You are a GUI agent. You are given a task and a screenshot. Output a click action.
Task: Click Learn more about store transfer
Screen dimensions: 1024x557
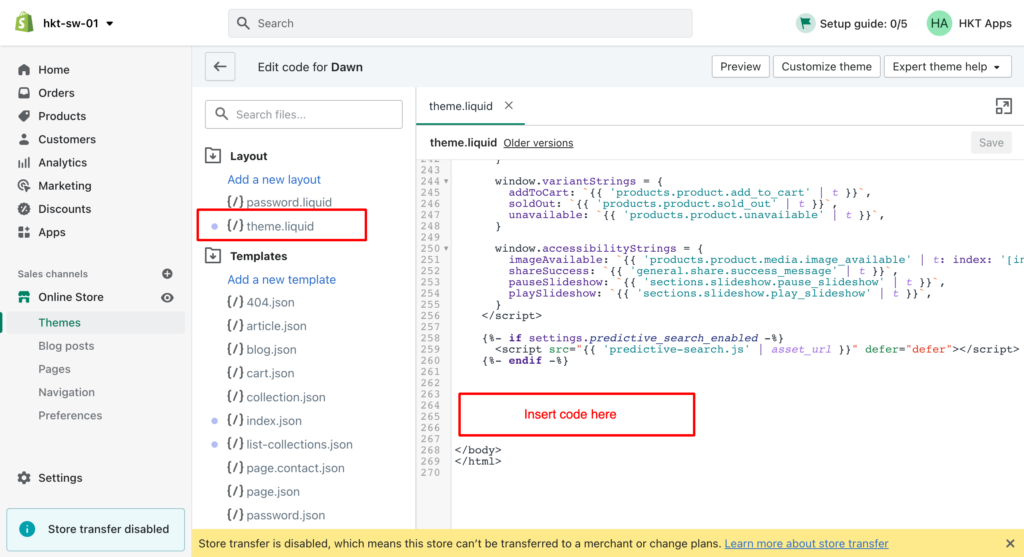[806, 543]
